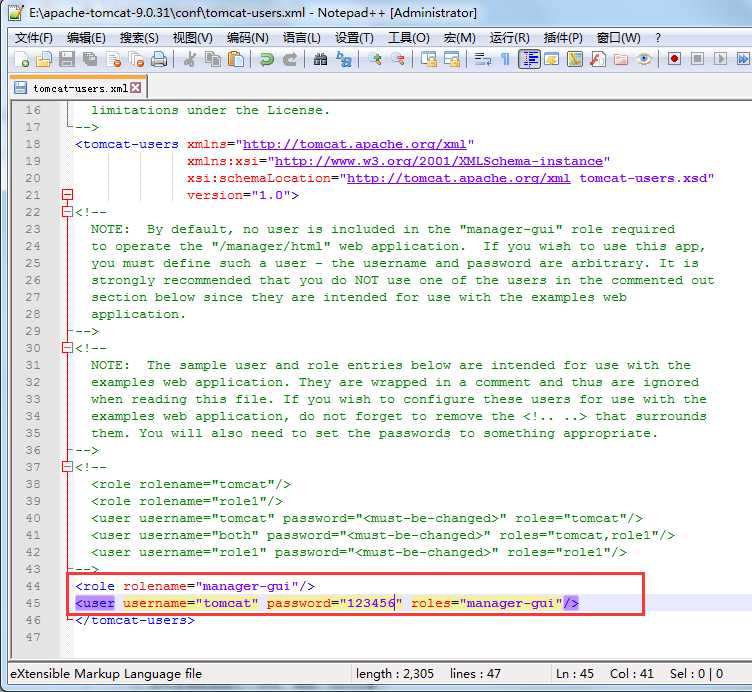Collapse fold marker on line 21

(x=67, y=195)
